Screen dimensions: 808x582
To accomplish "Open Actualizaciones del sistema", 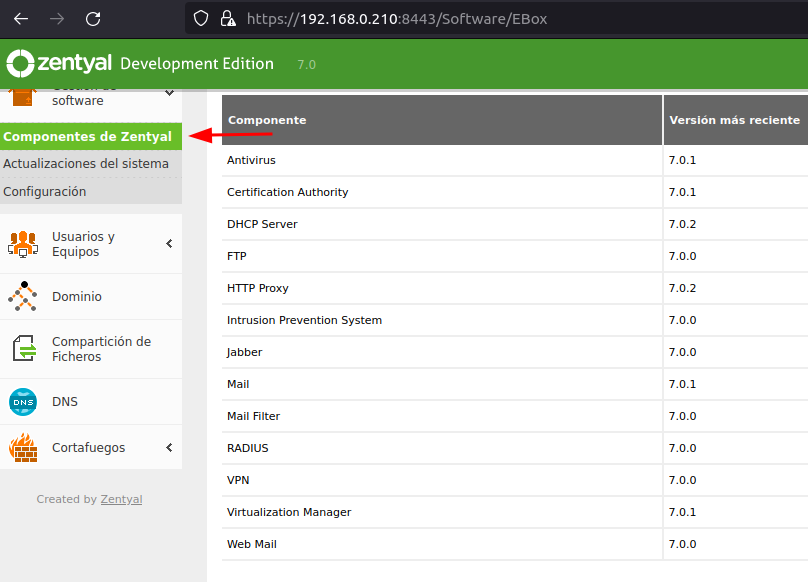I will point(91,164).
